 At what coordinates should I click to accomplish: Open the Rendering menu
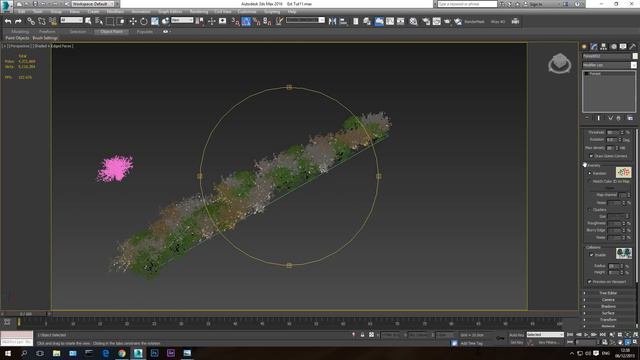(x=199, y=11)
